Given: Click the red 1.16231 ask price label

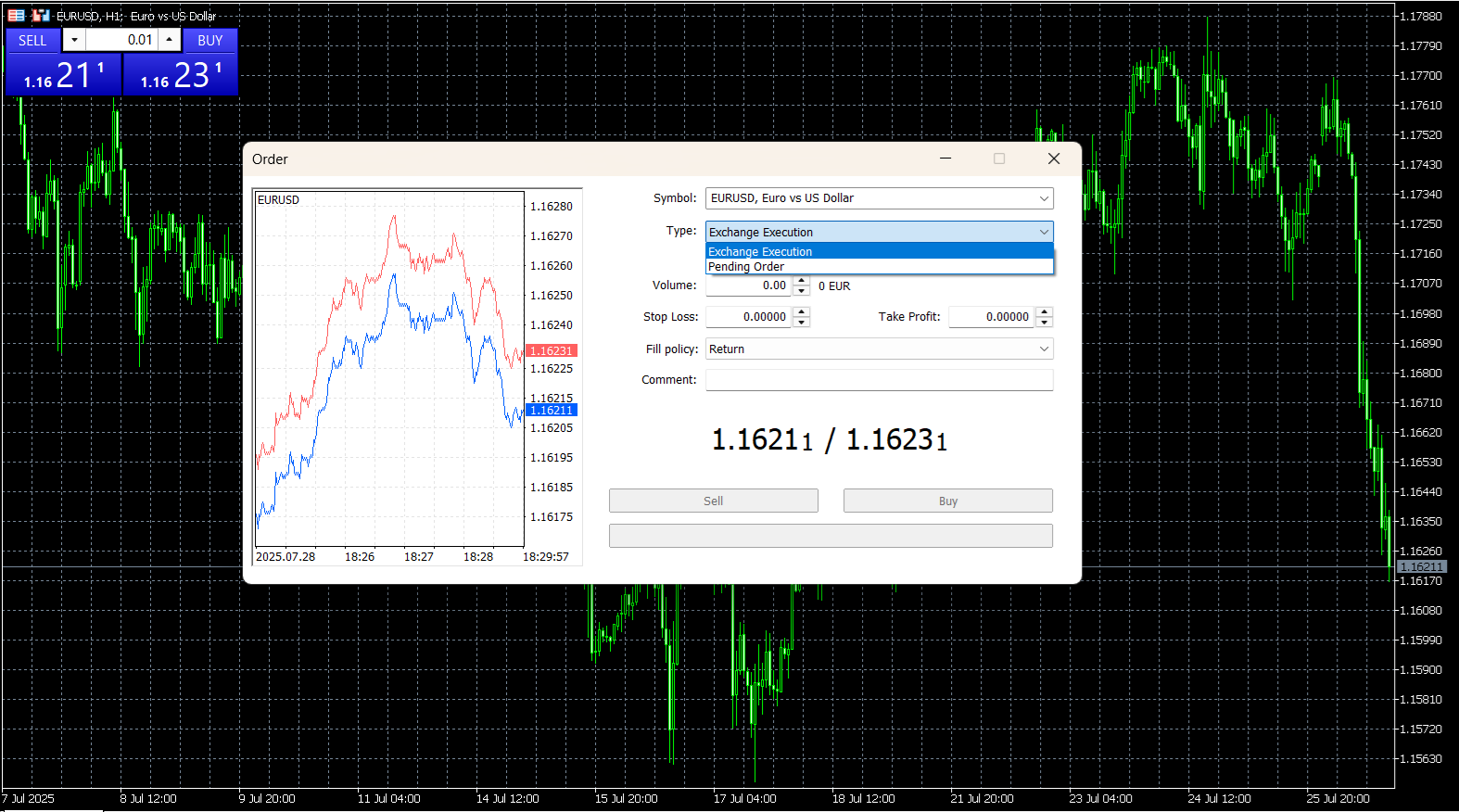Looking at the screenshot, I should pyautogui.click(x=552, y=350).
